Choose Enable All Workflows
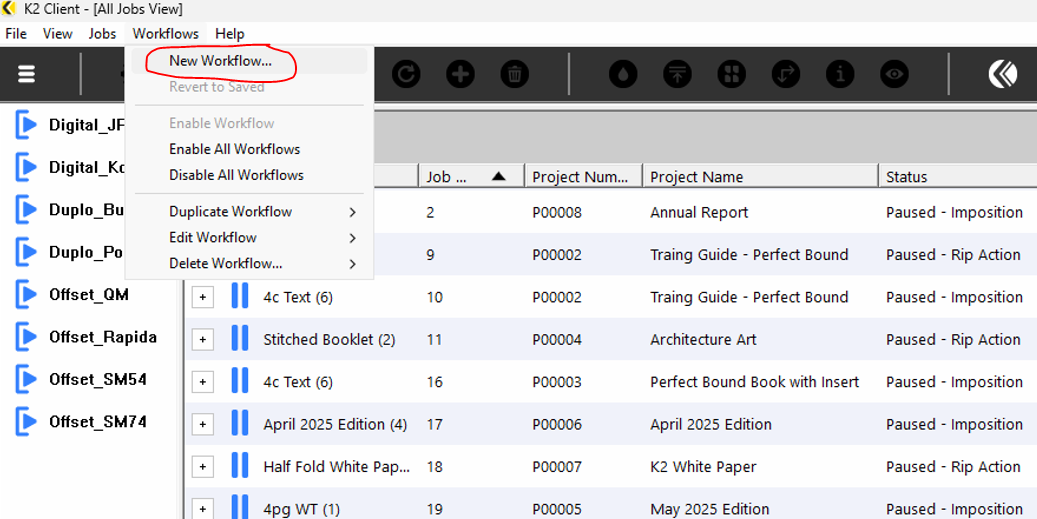Image resolution: width=1037 pixels, height=519 pixels. (x=249, y=149)
